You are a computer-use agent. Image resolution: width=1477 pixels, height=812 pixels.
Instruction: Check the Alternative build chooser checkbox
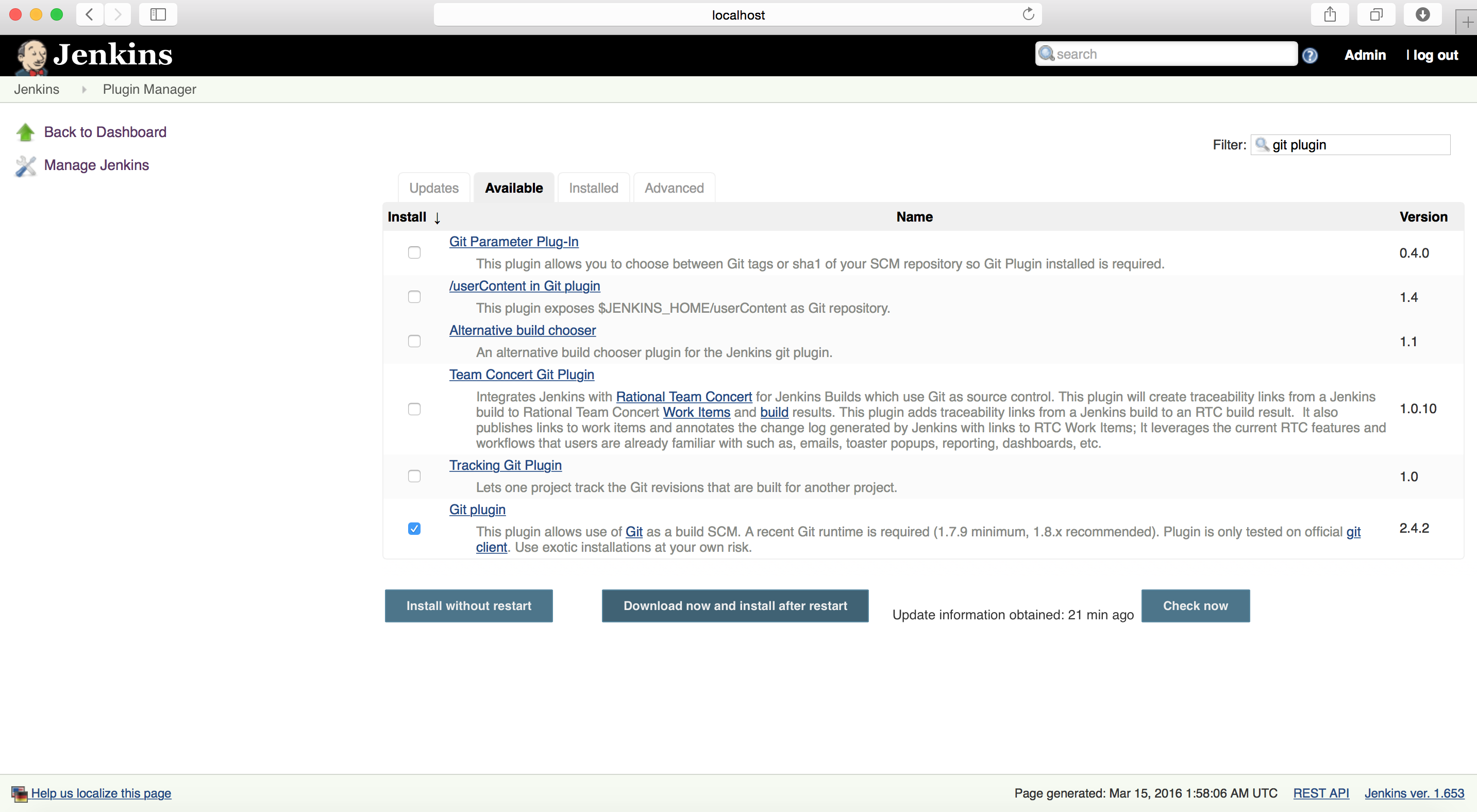(414, 341)
